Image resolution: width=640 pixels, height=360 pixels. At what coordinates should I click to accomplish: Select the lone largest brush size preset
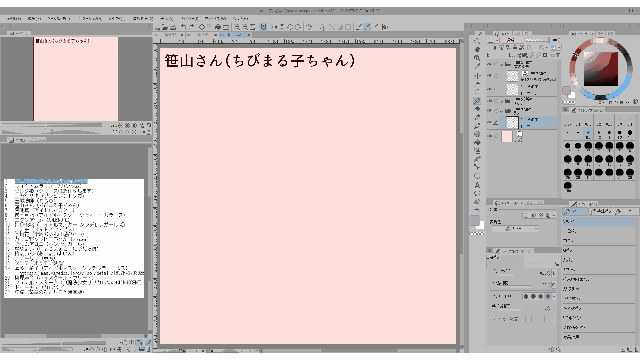(x=568, y=186)
